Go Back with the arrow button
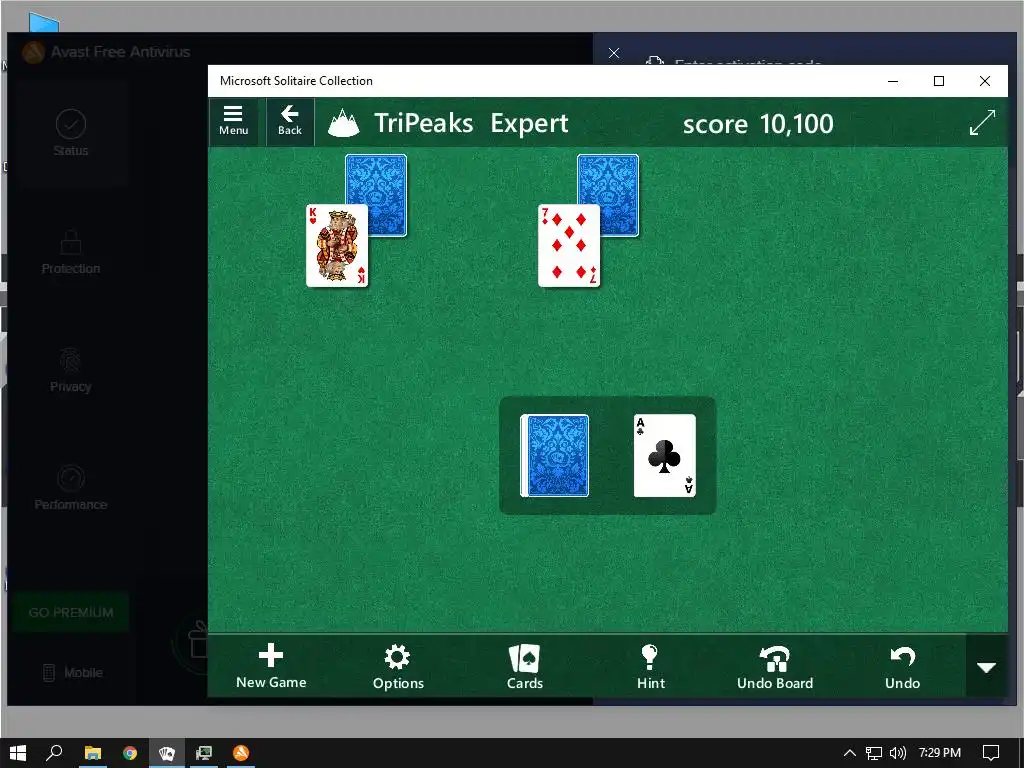This screenshot has height=768, width=1024. coord(289,121)
